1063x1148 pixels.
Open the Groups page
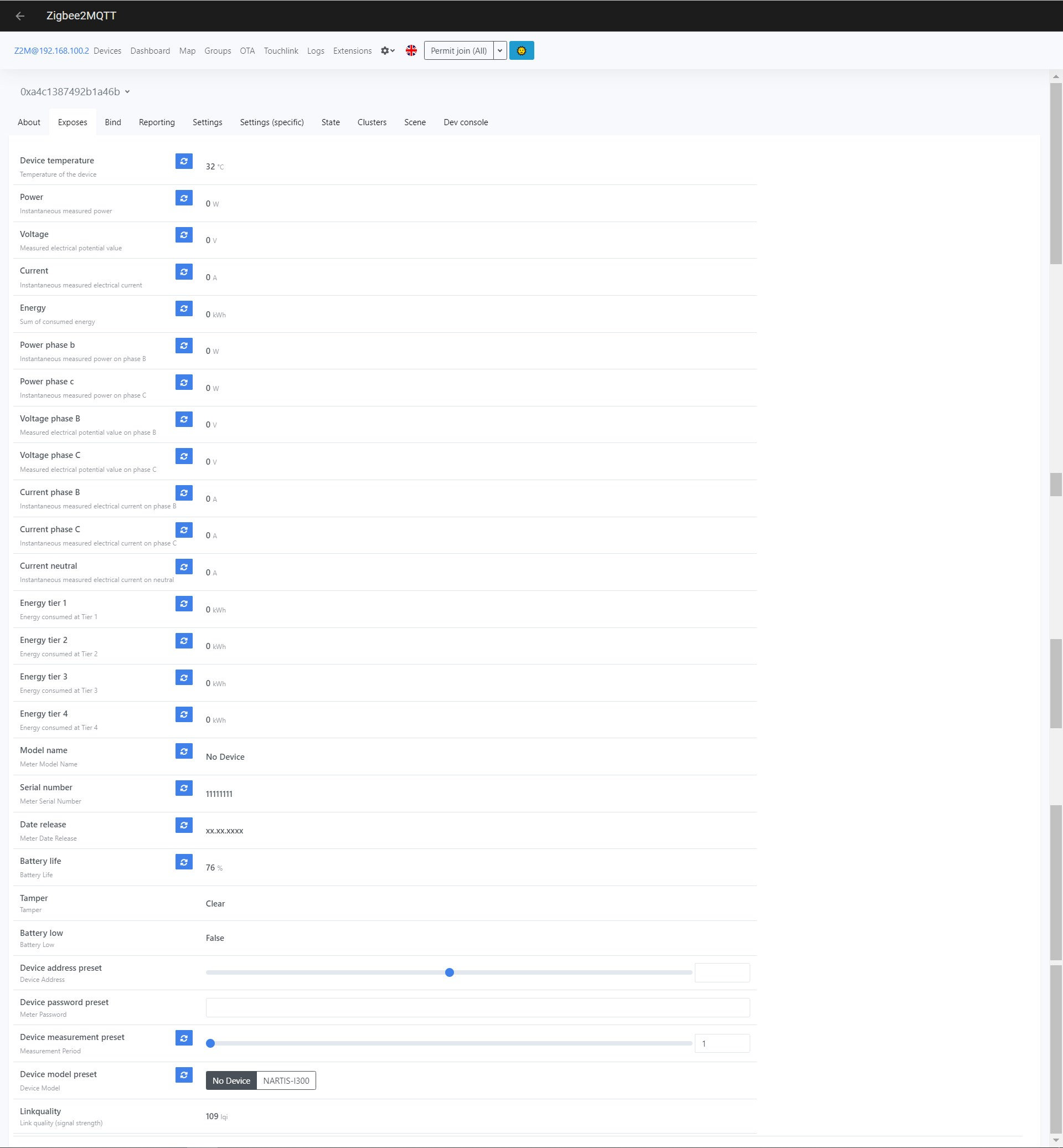coord(218,50)
